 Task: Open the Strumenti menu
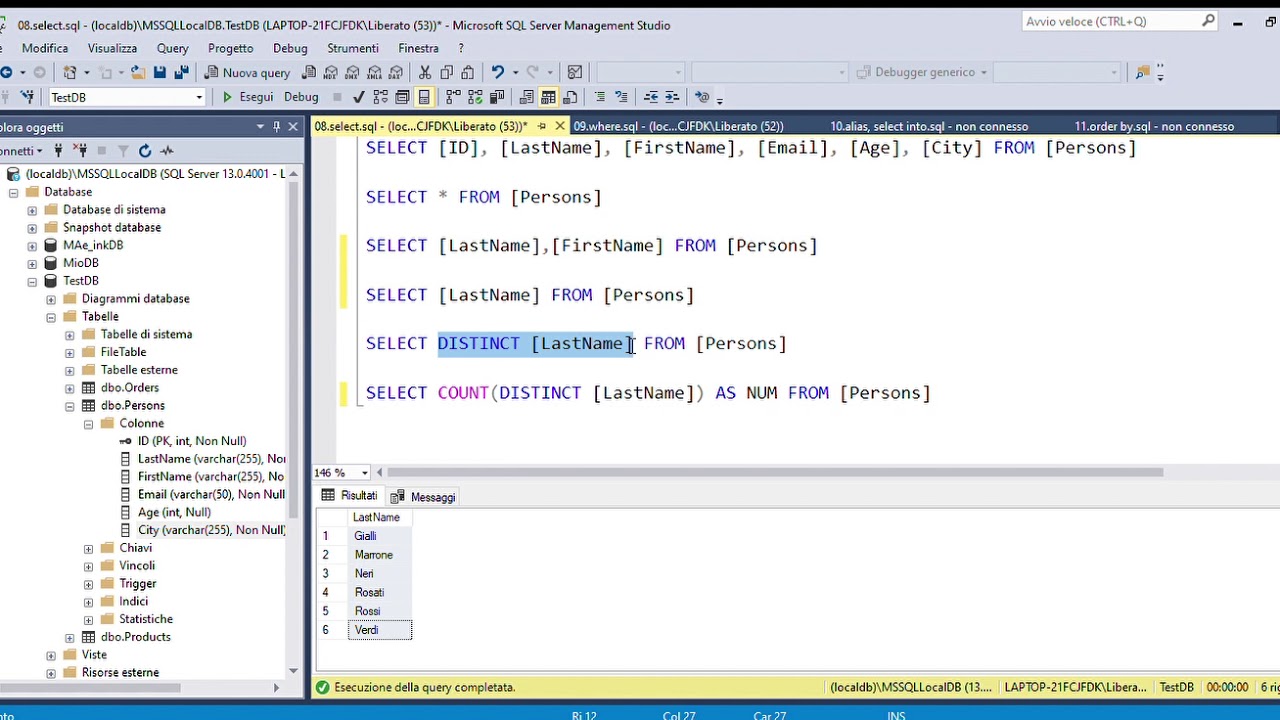click(x=352, y=48)
